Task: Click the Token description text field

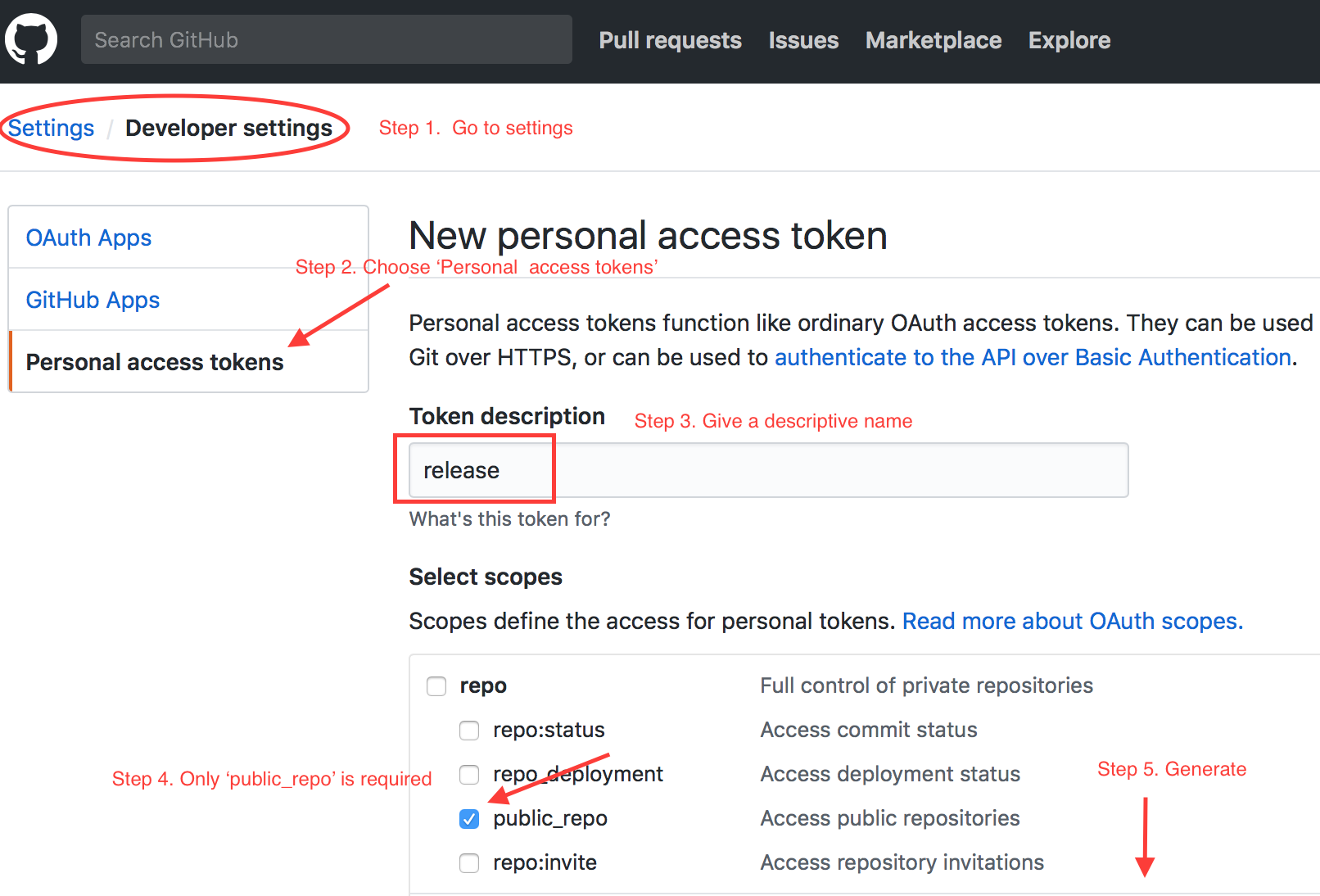Action: coord(768,470)
